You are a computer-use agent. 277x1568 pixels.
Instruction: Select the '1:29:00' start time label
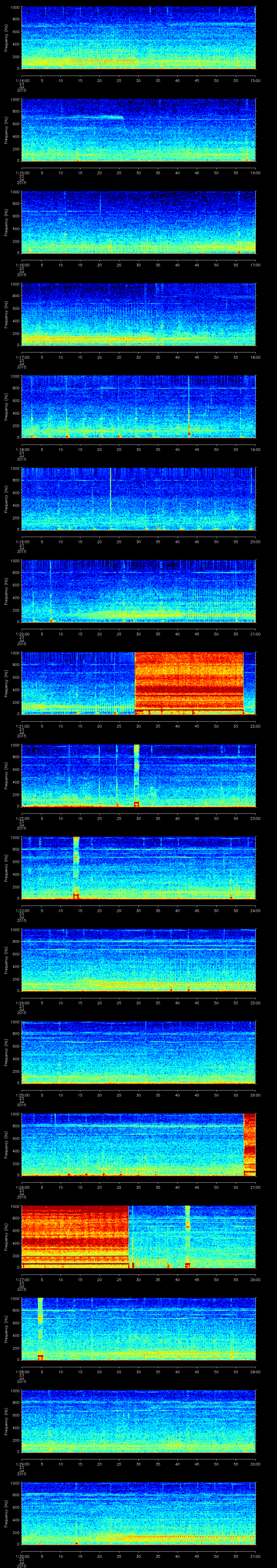(22, 1464)
